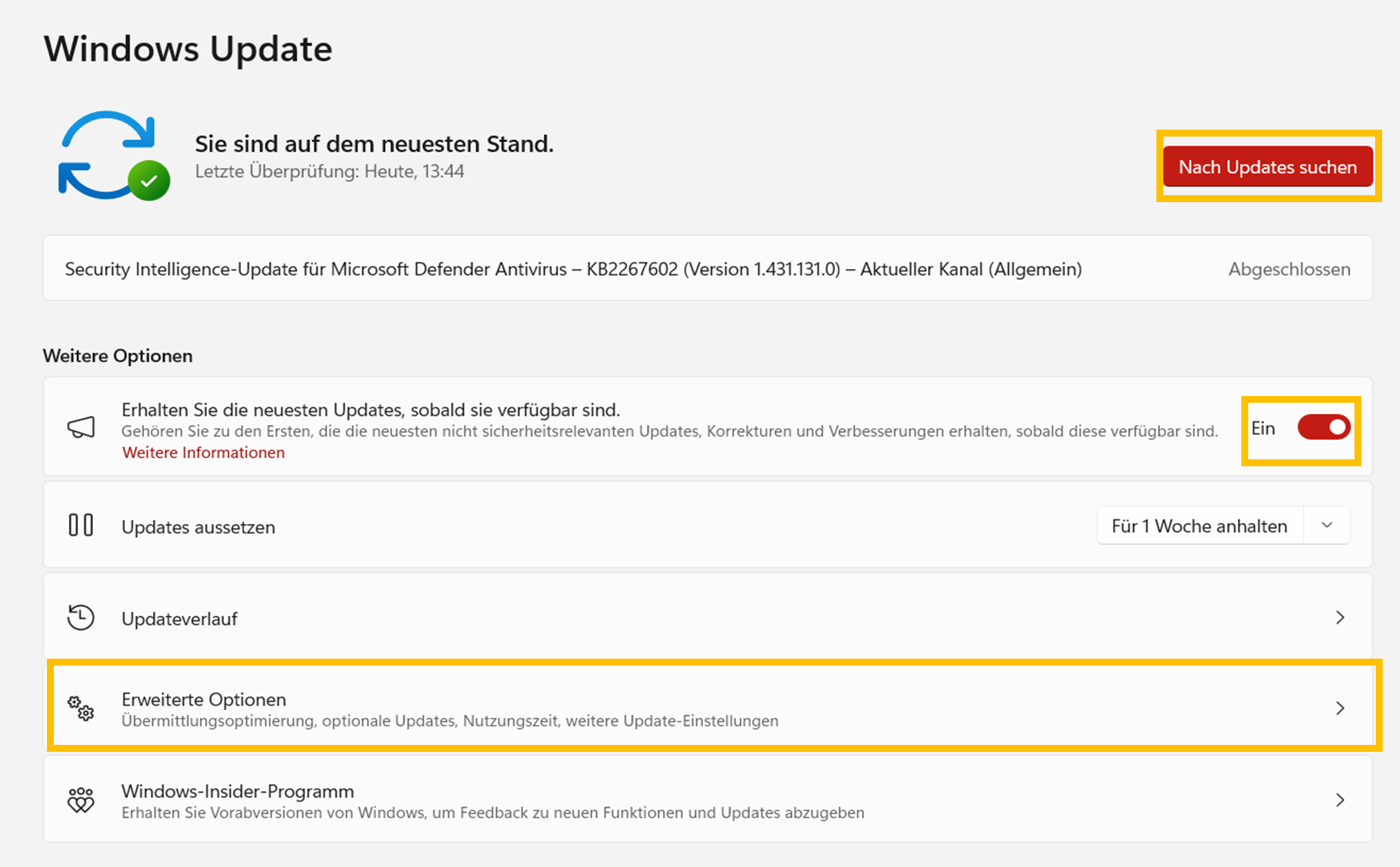This screenshot has height=867, width=1400.
Task: Open Erweiterte Optionen chevron
Action: [1340, 708]
